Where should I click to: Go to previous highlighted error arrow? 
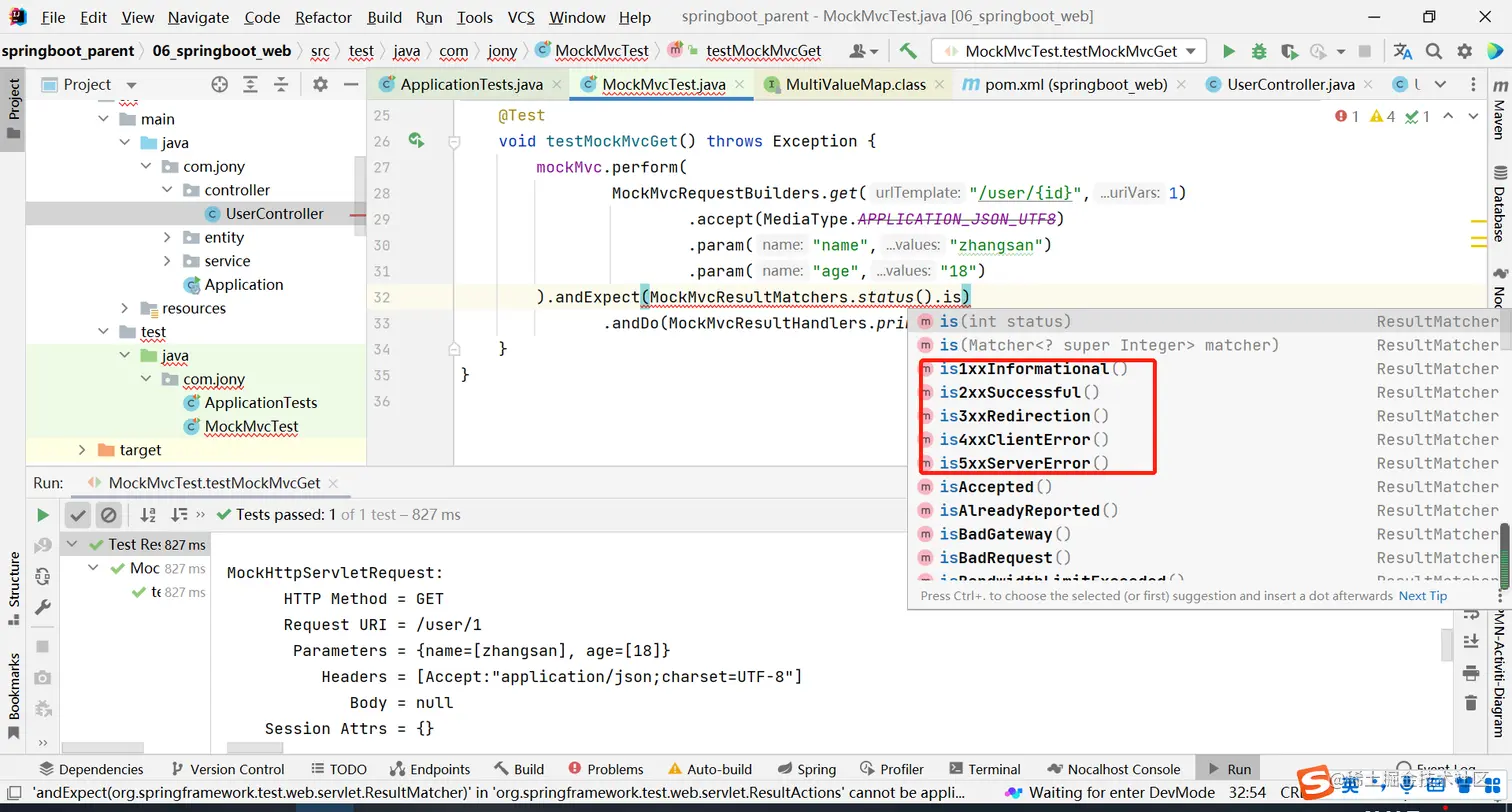click(1447, 117)
